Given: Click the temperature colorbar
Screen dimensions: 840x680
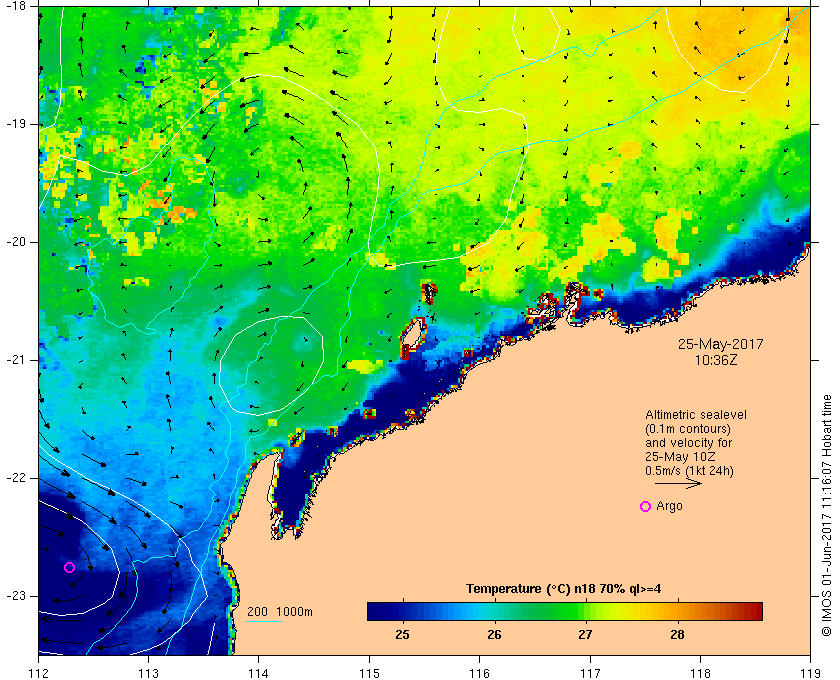Looking at the screenshot, I should (565, 611).
